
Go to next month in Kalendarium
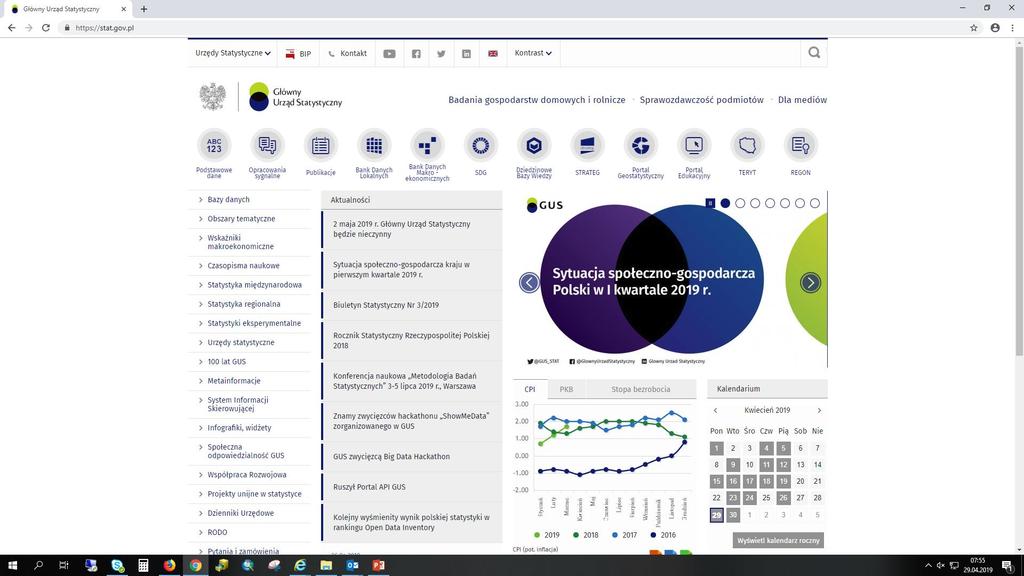tap(819, 411)
